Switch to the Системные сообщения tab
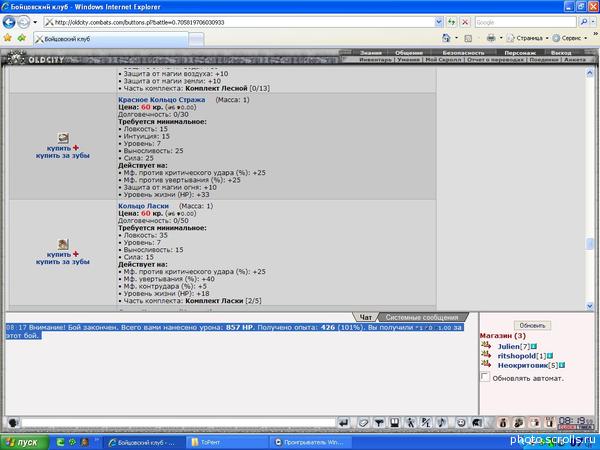The image size is (600, 450). pos(422,317)
